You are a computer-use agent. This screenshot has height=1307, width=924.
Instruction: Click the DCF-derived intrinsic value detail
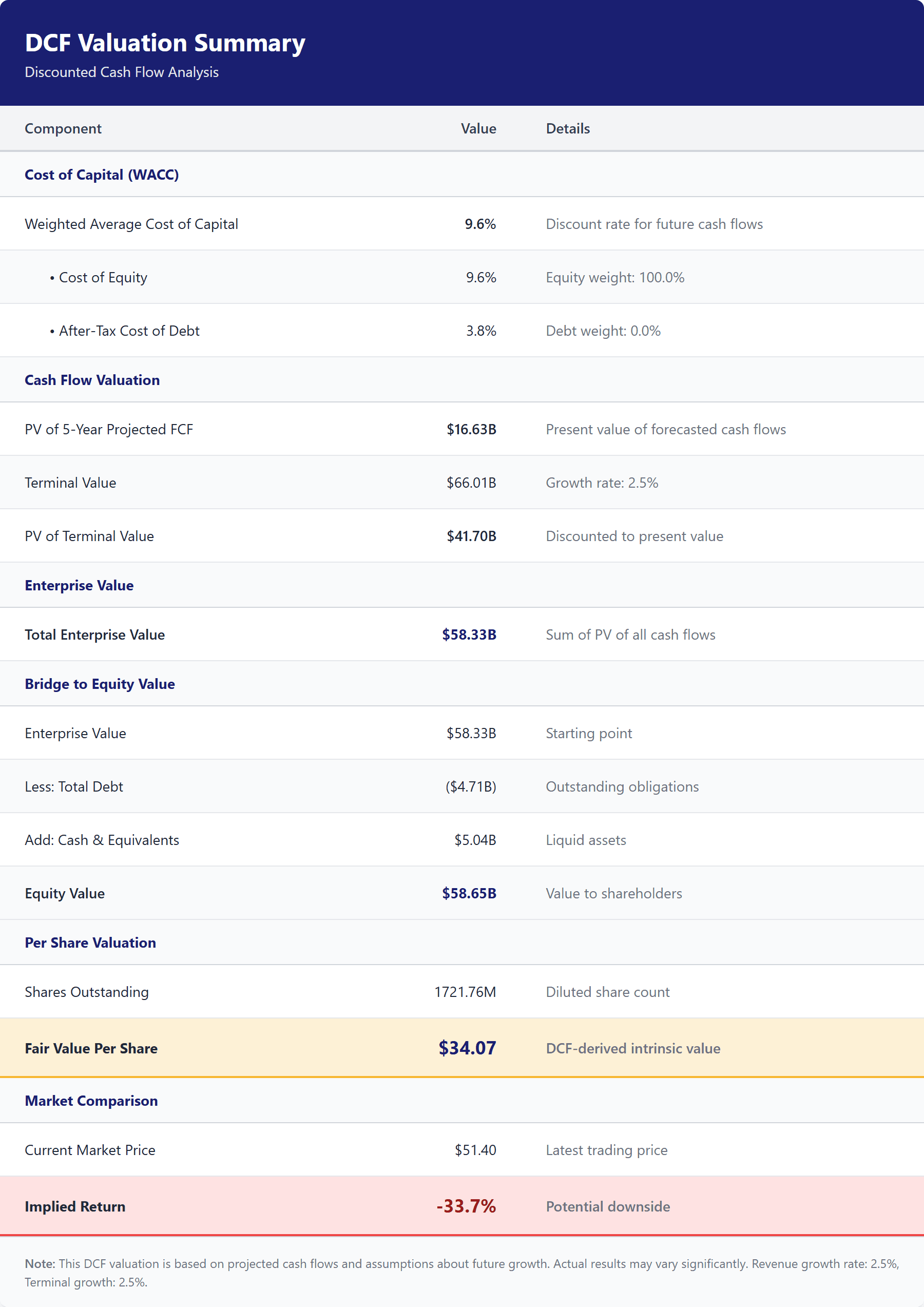(633, 1049)
